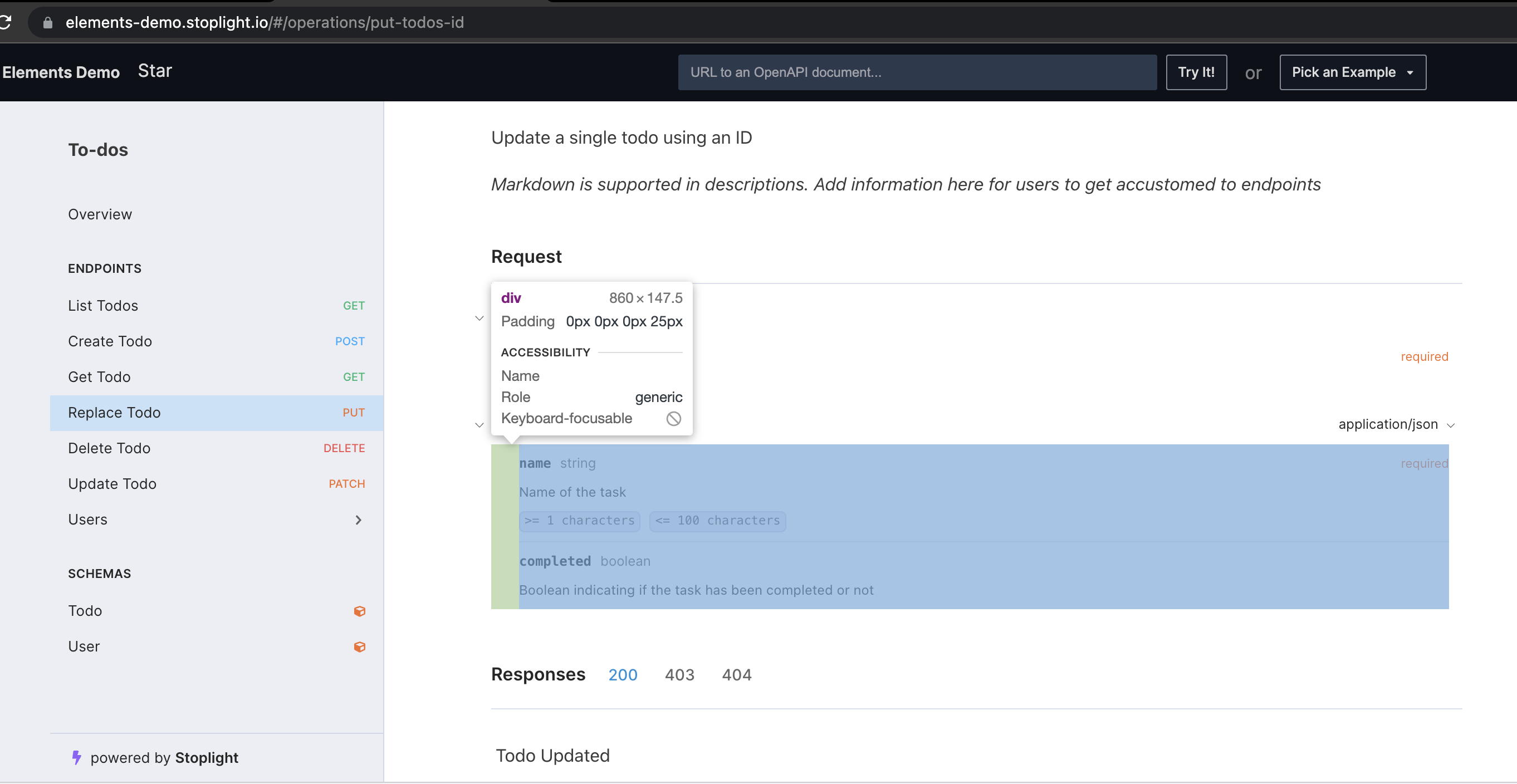This screenshot has height=784, width=1517.
Task: Click the Star link in header
Action: click(155, 71)
